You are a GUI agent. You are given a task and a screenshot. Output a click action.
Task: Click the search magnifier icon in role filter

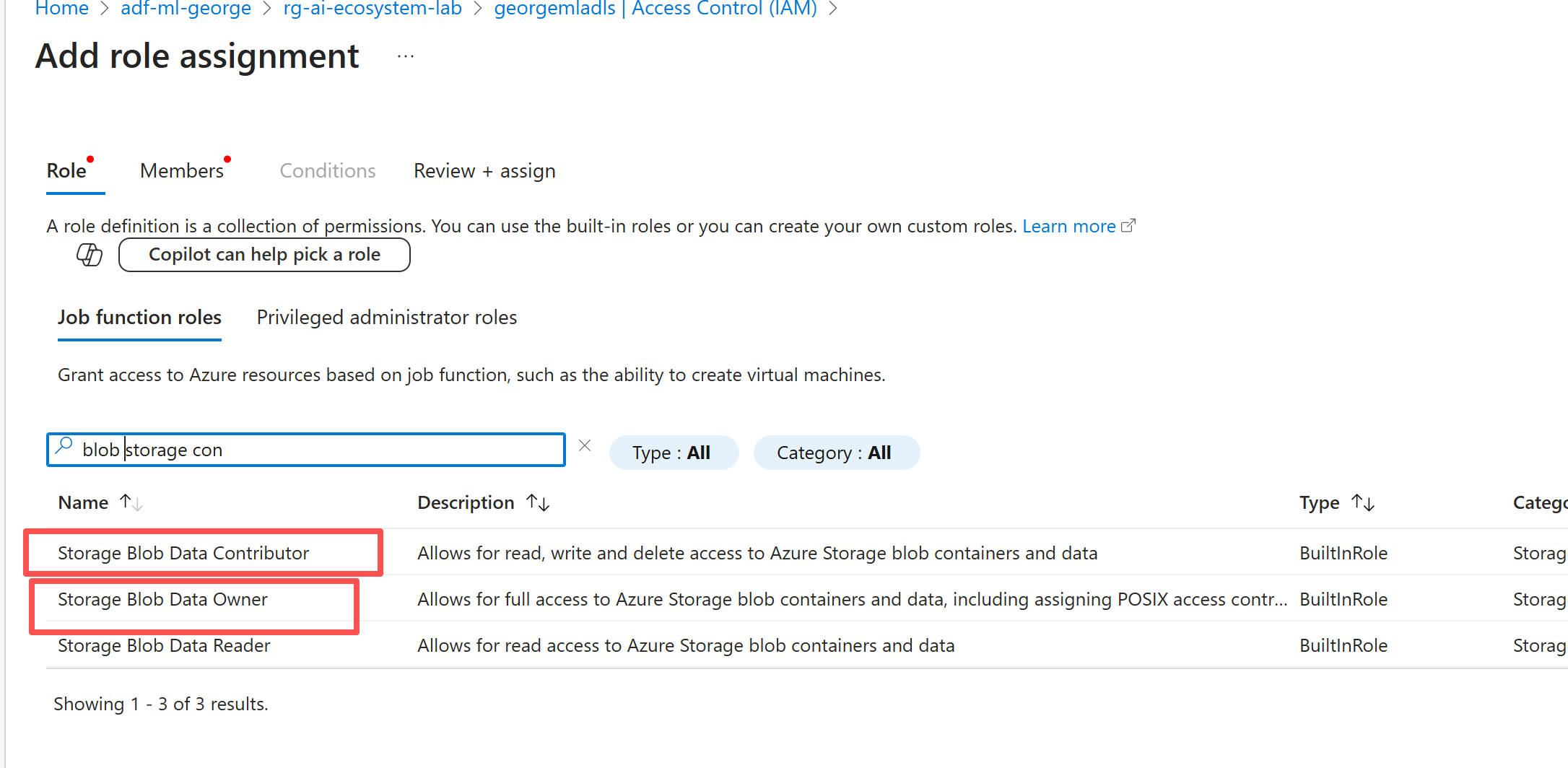[64, 445]
